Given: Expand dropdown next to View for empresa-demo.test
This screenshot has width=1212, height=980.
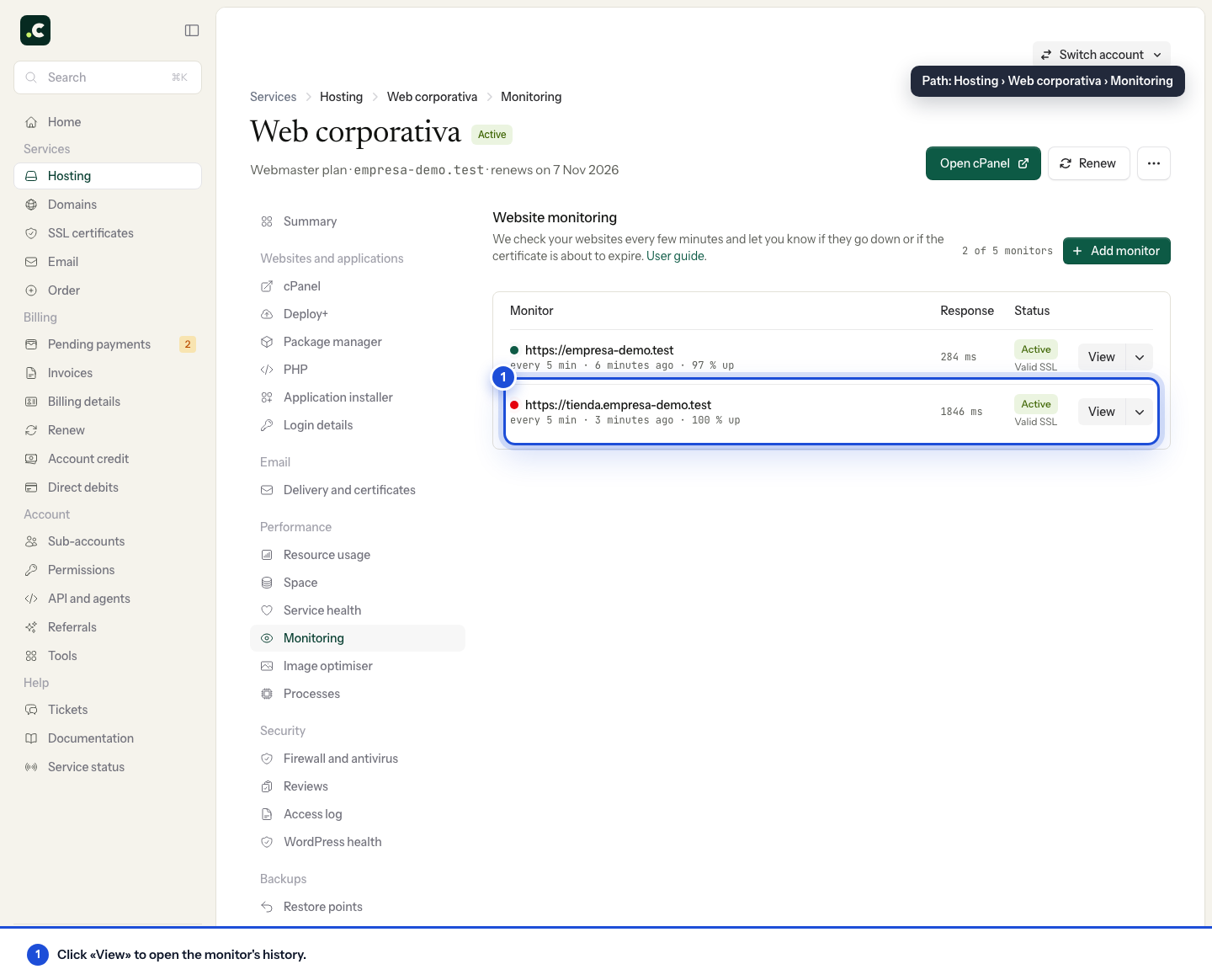Looking at the screenshot, I should point(1140,357).
